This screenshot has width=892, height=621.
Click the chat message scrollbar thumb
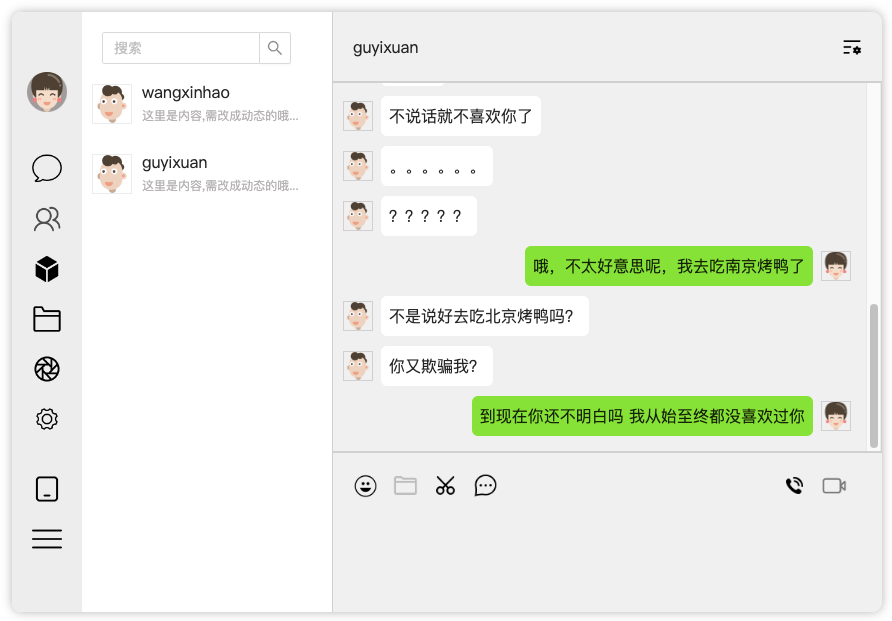pos(874,376)
